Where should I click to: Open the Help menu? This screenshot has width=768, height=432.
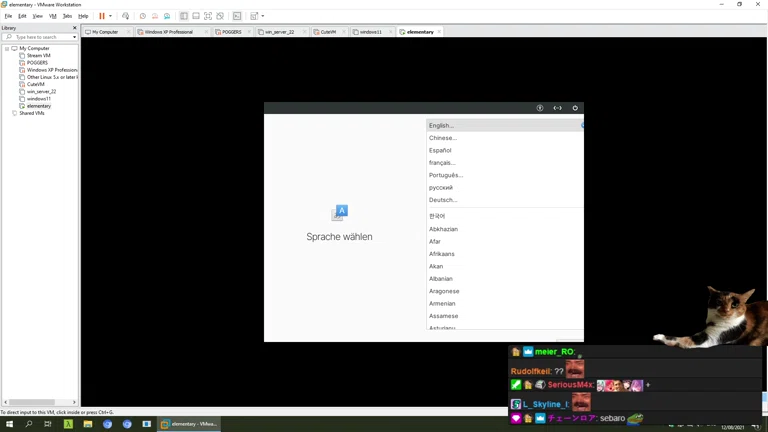(83, 16)
